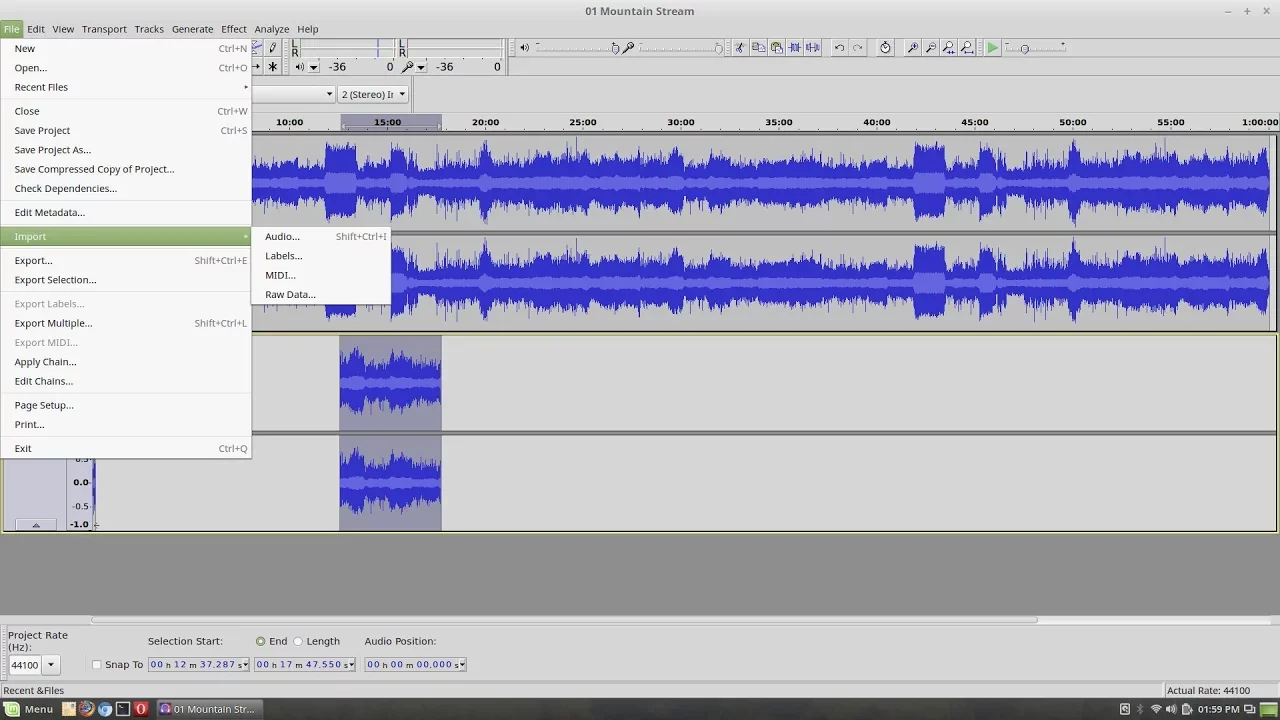Click the Fit Project zoom icon

[x=967, y=48]
